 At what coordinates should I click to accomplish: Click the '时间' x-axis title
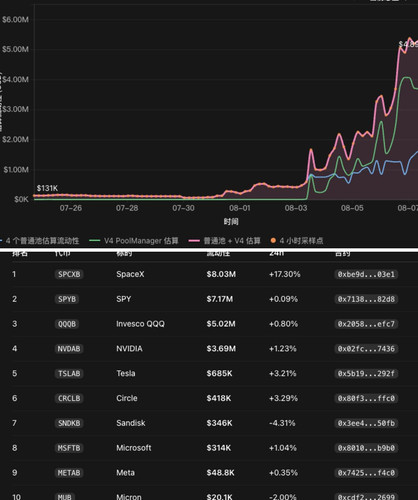pyautogui.click(x=231, y=222)
